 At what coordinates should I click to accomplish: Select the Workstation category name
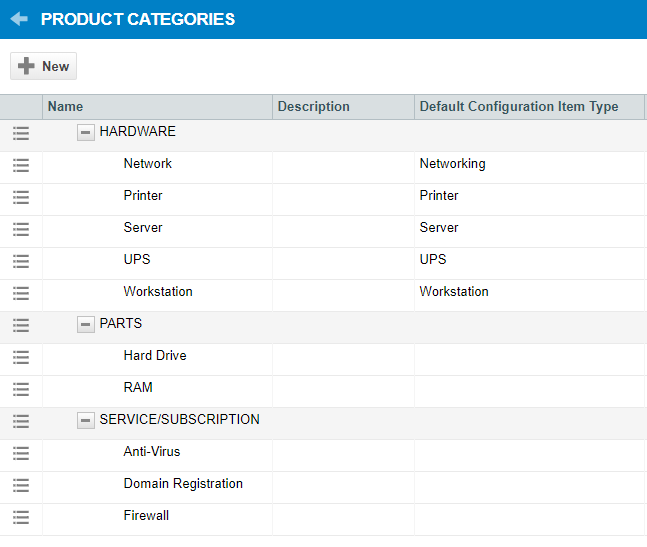(x=158, y=292)
